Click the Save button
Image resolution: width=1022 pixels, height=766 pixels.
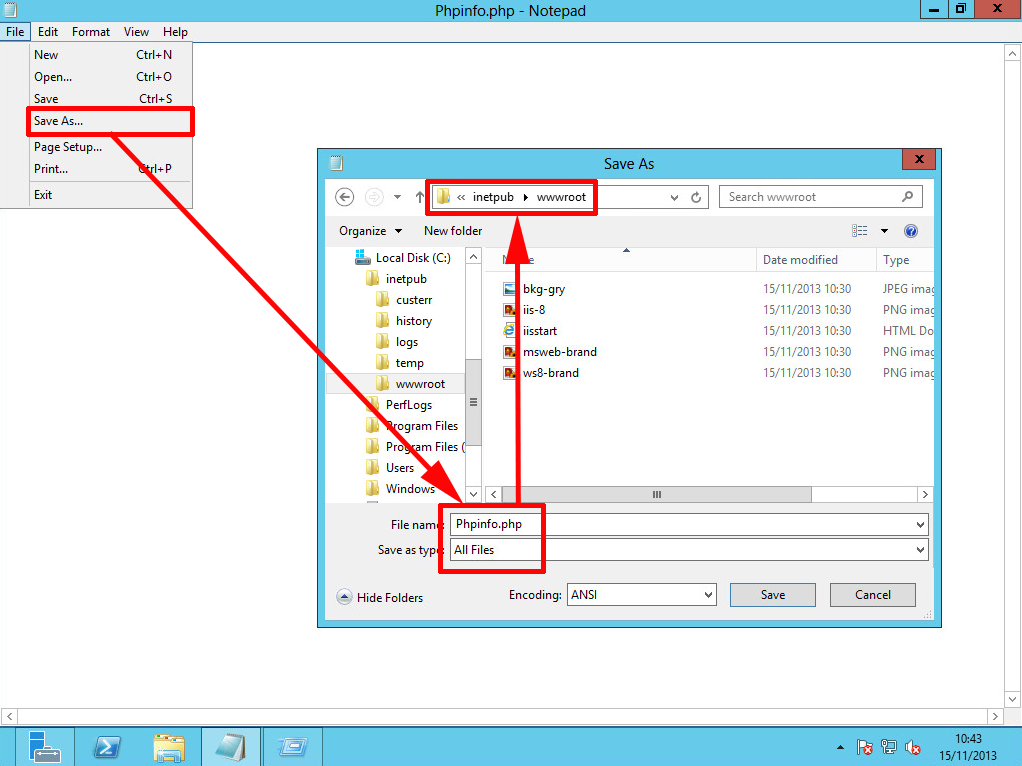coord(772,595)
